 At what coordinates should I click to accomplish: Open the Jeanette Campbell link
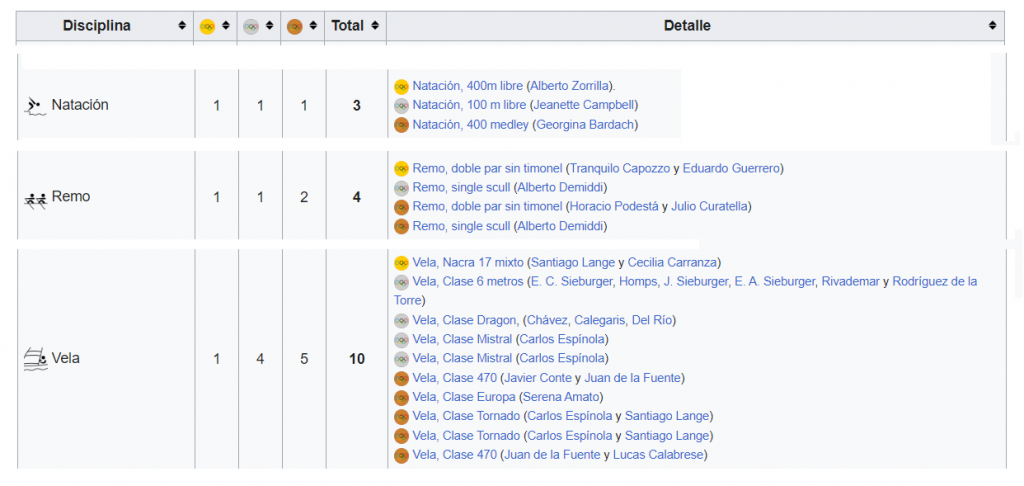pos(584,105)
